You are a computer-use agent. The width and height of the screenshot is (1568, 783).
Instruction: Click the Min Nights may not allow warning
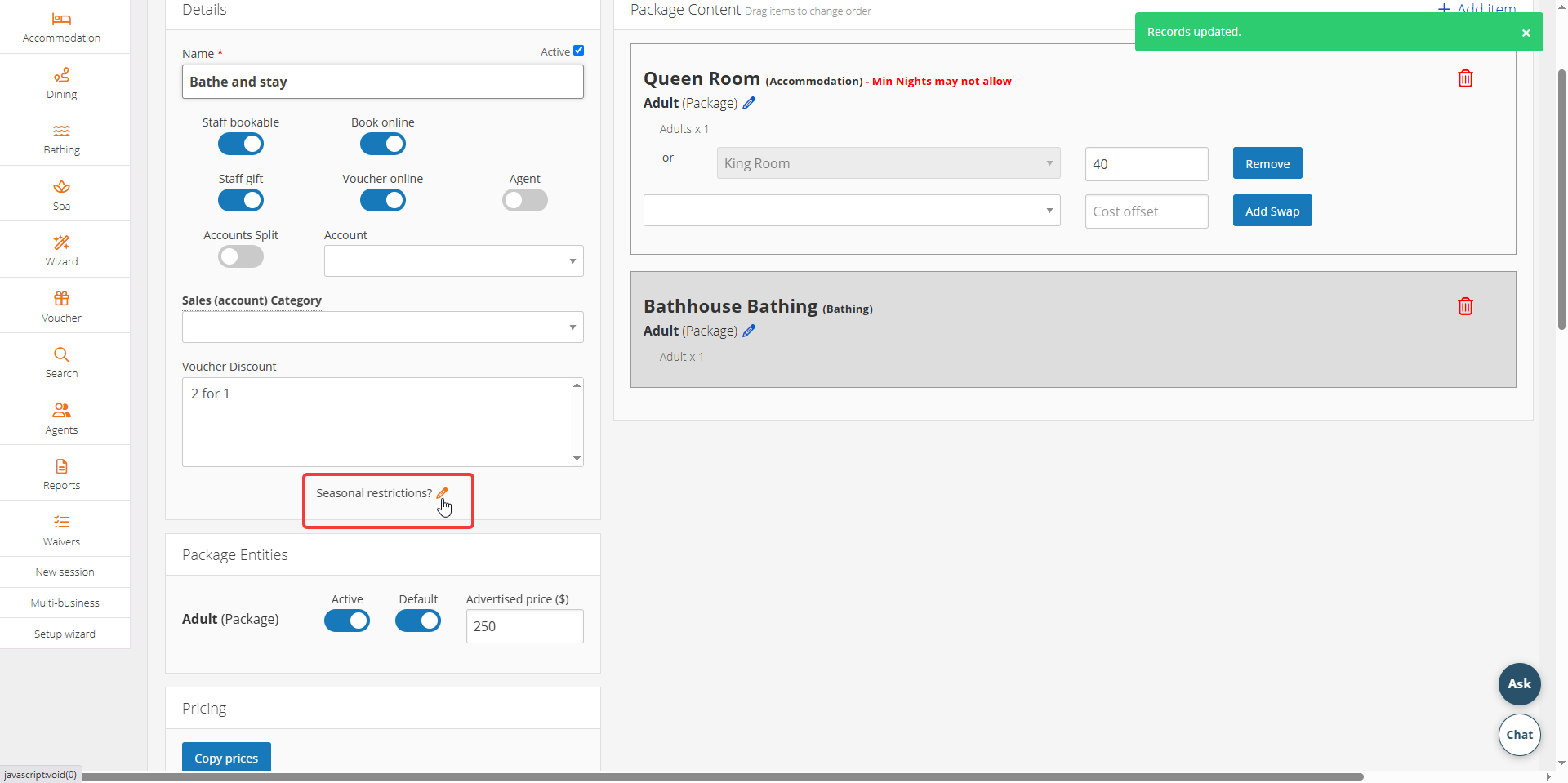tap(942, 81)
